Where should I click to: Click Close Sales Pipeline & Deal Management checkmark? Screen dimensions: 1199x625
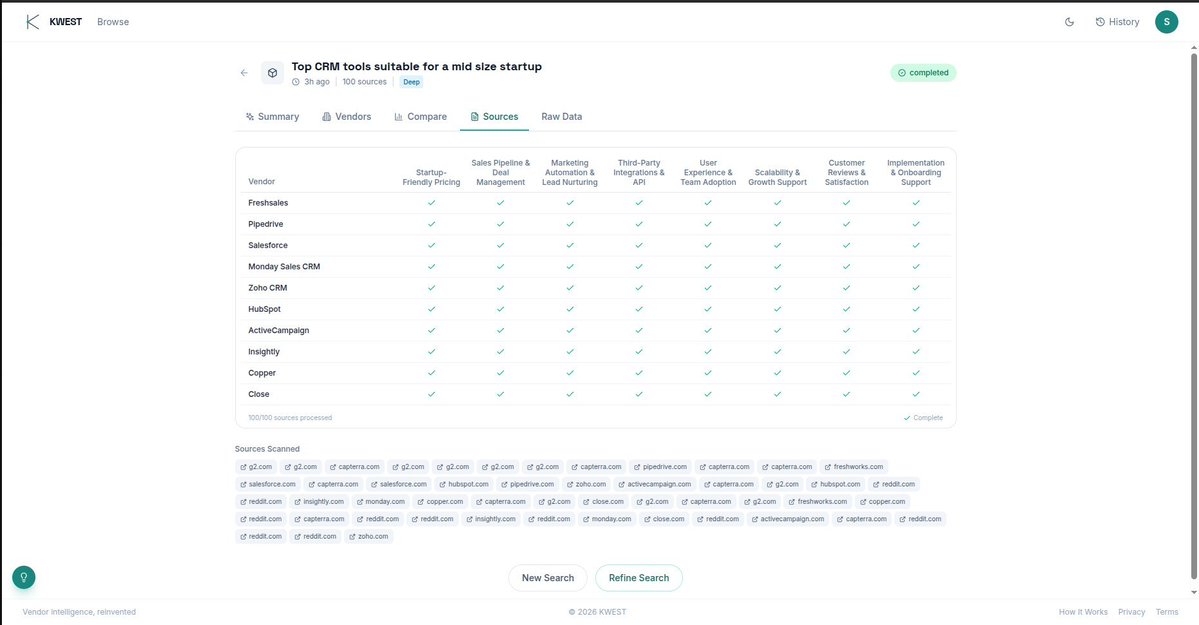(x=500, y=394)
